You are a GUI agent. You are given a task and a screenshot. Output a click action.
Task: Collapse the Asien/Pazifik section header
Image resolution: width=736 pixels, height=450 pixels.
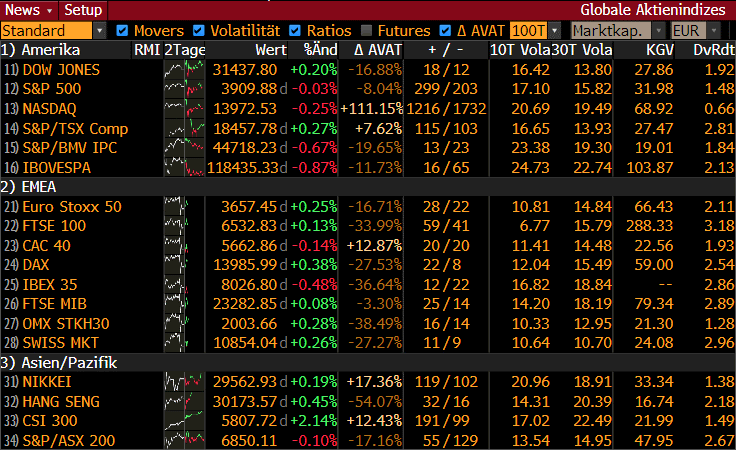pyautogui.click(x=59, y=363)
